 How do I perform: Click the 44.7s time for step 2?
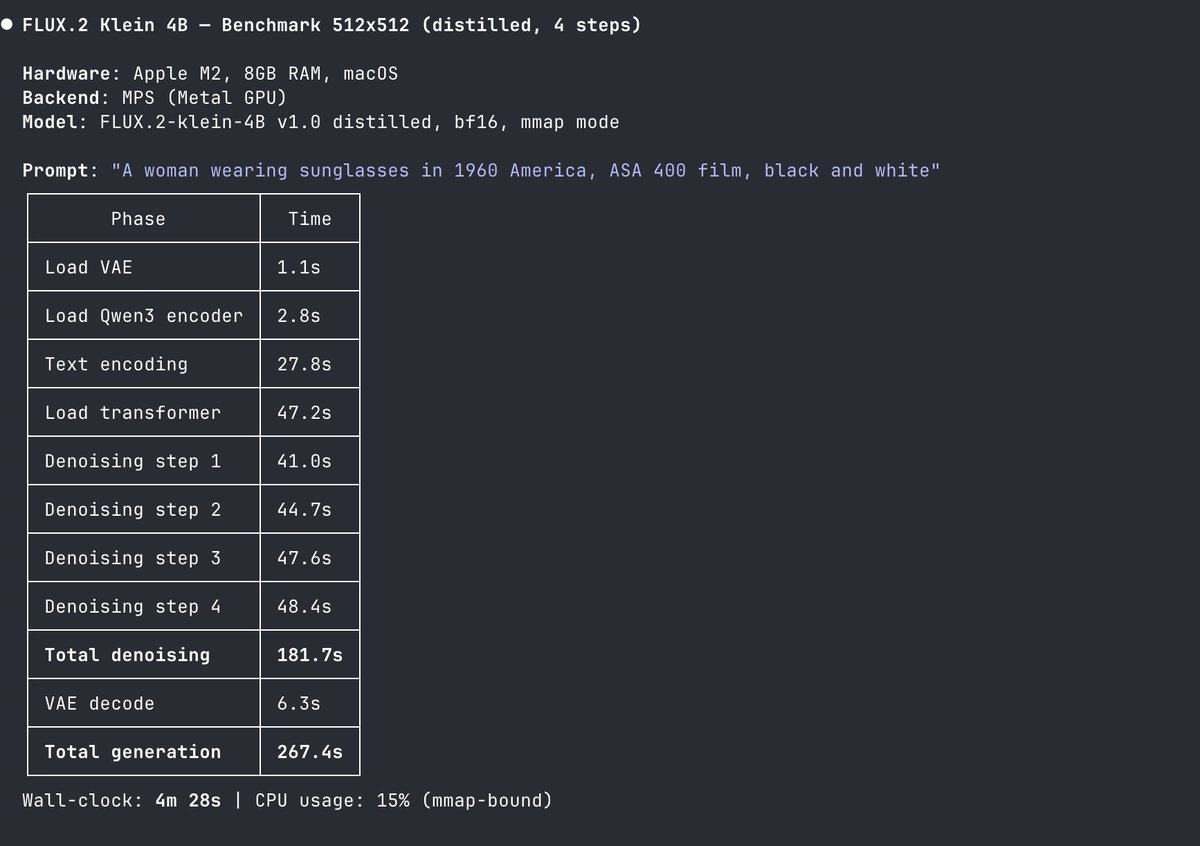(304, 509)
